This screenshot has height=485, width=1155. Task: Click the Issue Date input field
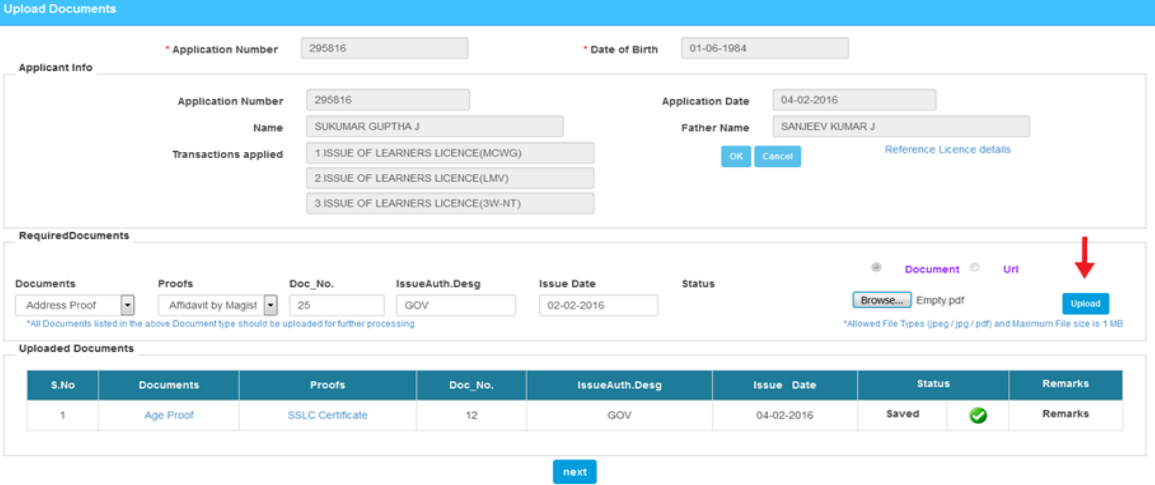pos(598,305)
